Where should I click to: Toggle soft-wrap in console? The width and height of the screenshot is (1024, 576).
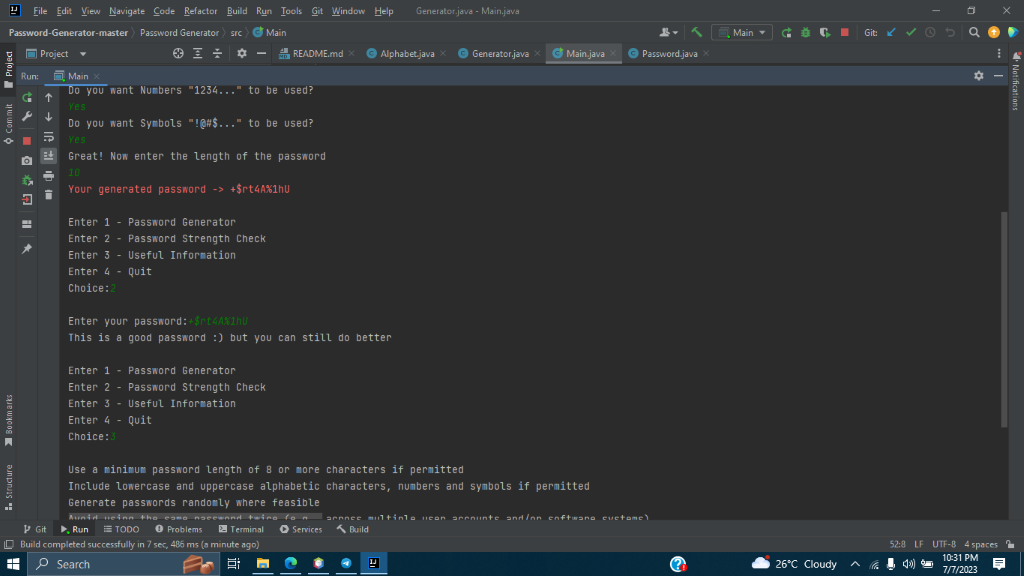point(48,136)
